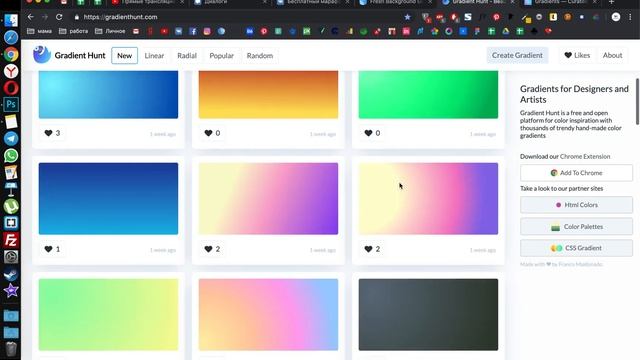Pick cream-pink-purple linear gradient with 2 likes
640x360 pixels.
click(x=268, y=199)
